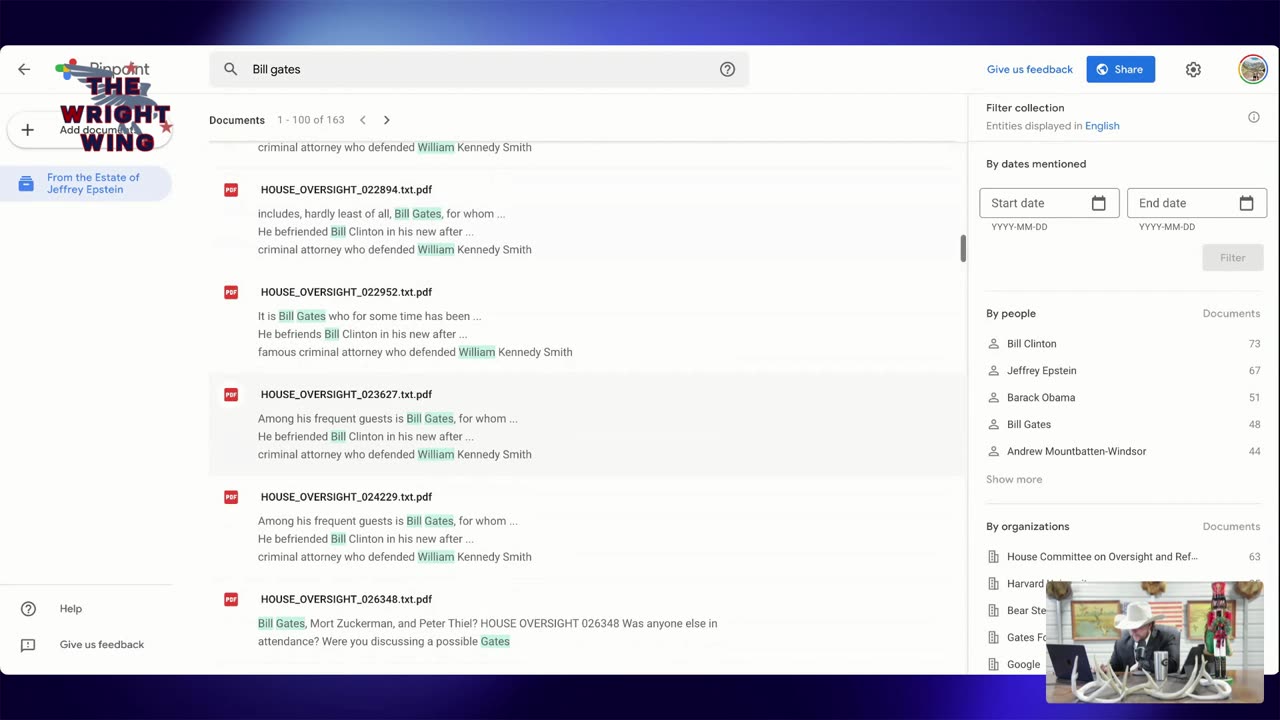Open the Start date calendar picker
This screenshot has height=720, width=1280.
(x=1098, y=203)
